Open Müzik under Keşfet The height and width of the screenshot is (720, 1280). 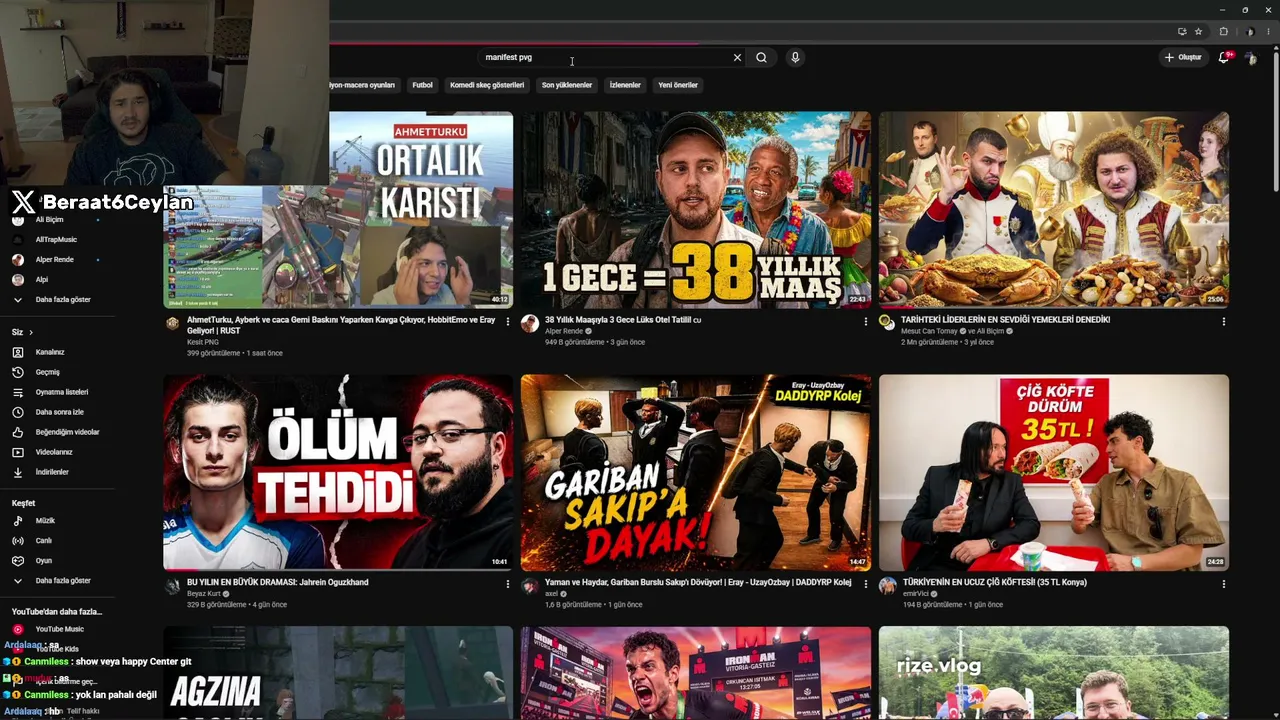[x=56, y=521]
